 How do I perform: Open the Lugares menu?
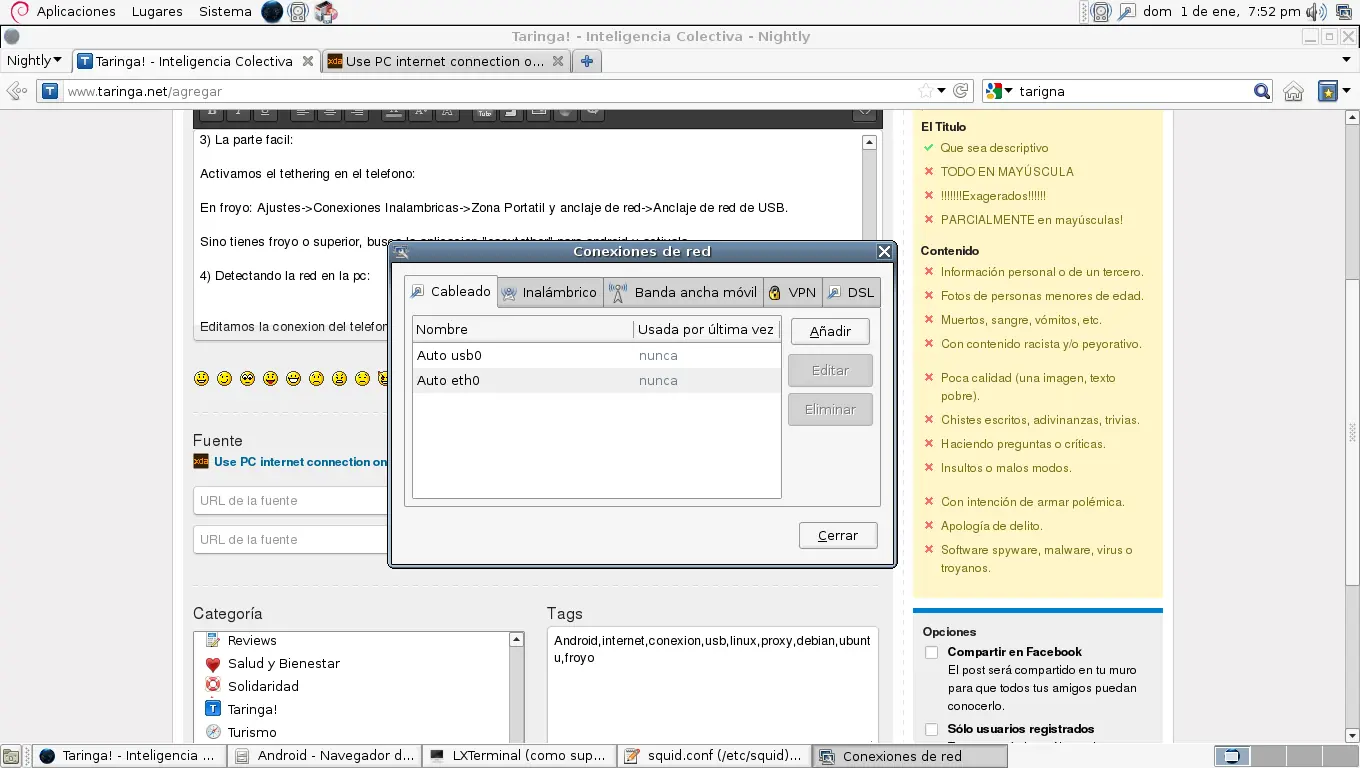pos(156,12)
